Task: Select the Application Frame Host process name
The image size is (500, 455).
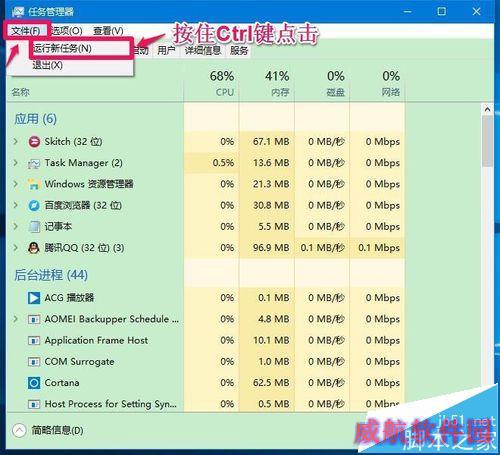Action: pos(96,340)
